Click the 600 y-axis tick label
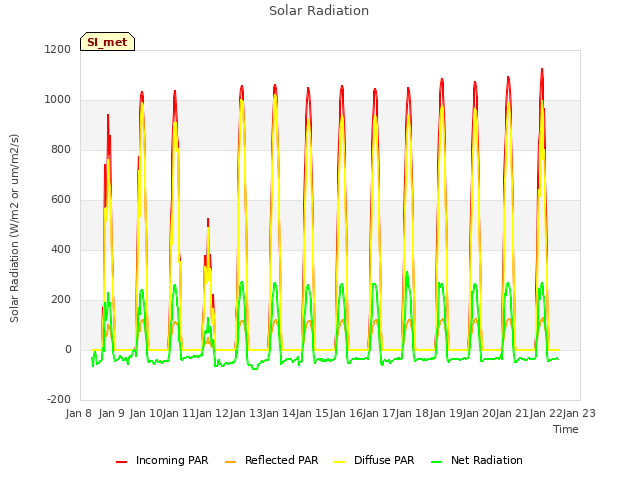This screenshot has height=480, width=640. [61, 200]
